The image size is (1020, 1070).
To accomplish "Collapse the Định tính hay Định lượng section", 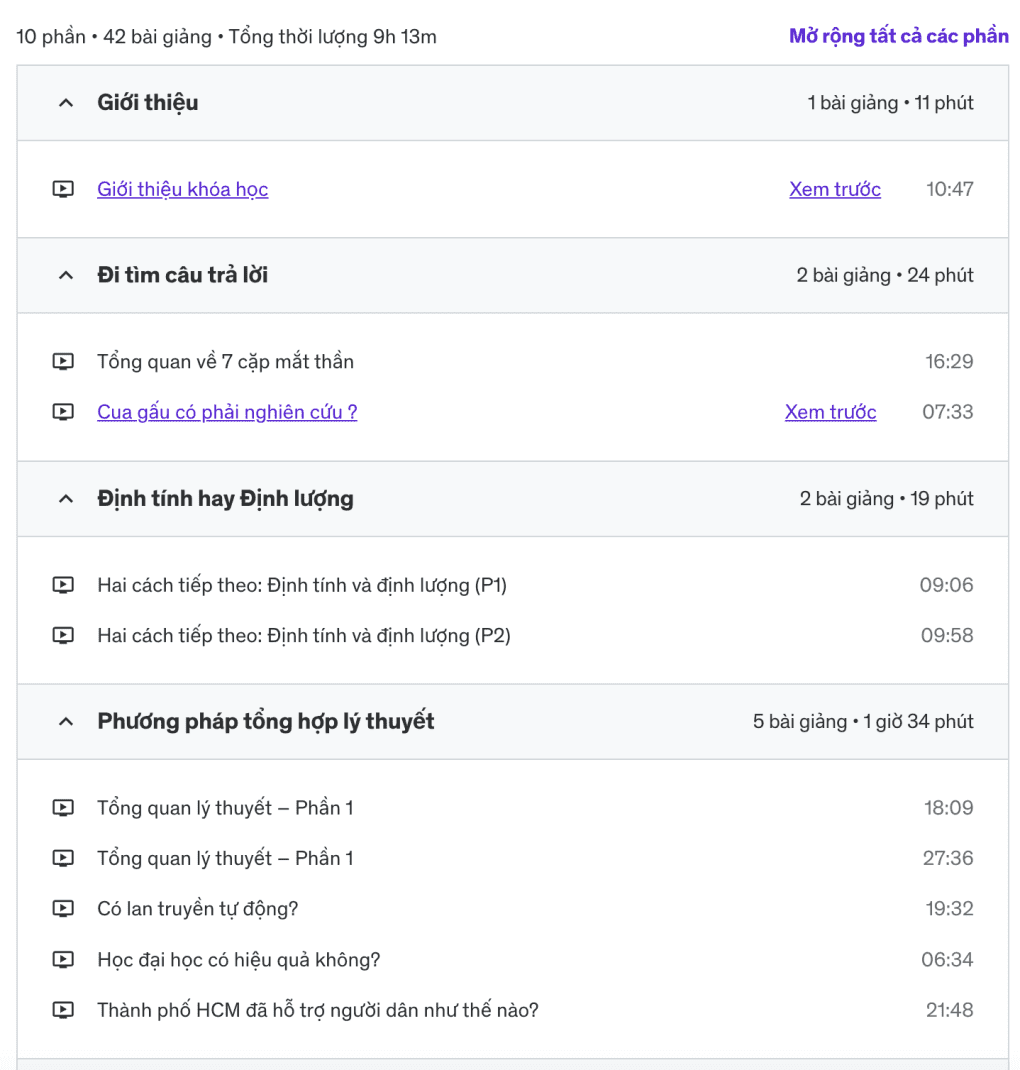I will coord(66,499).
